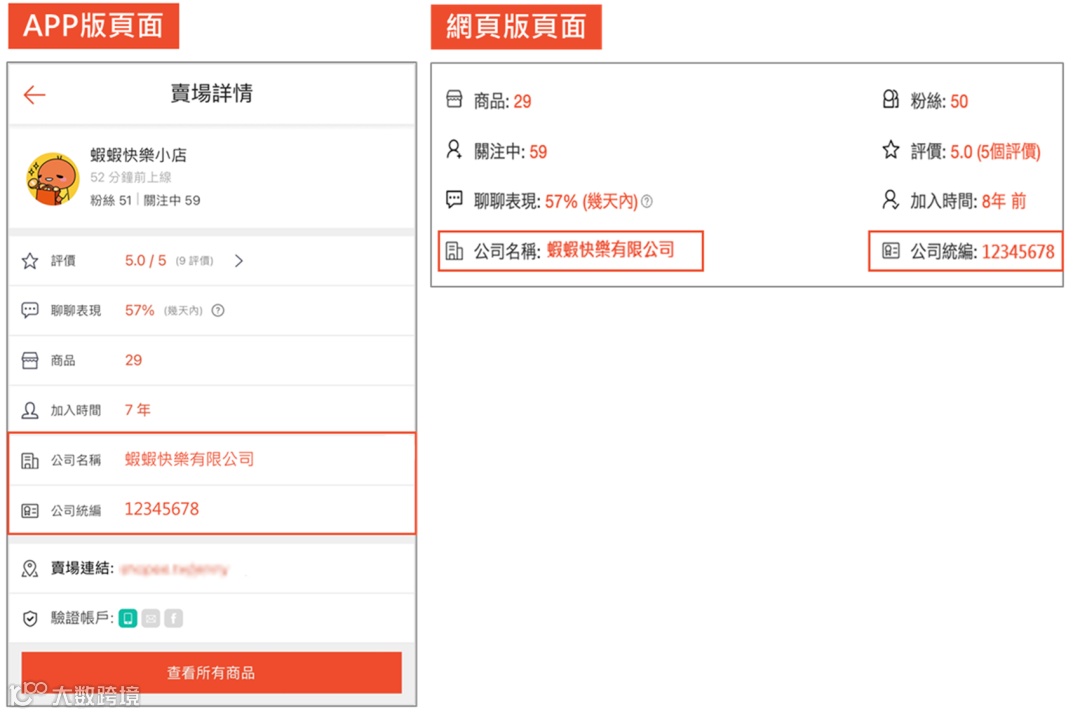Toggle the Facebook verification badge

pyautogui.click(x=173, y=617)
